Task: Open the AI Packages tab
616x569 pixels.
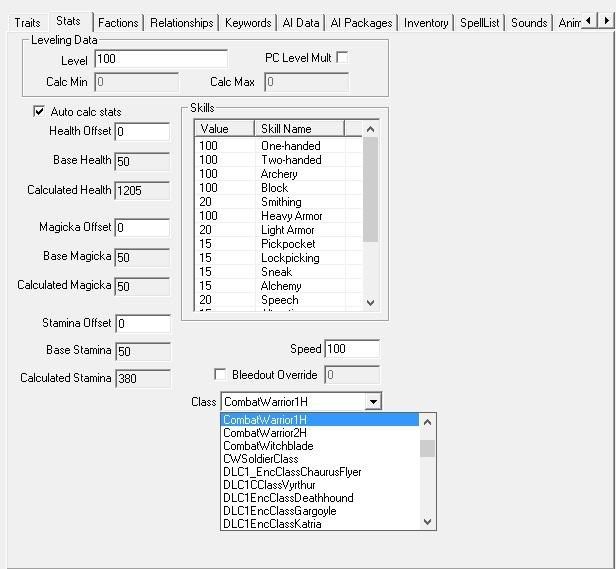Action: point(361,23)
